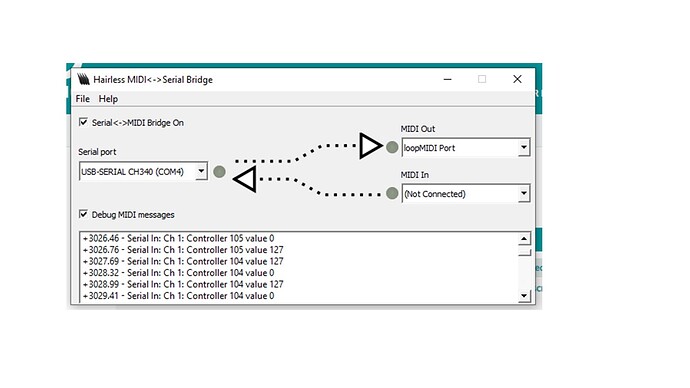Image resolution: width=690 pixels, height=388 pixels.
Task: Select log line '+3026.76' Controller 105 value 127
Action: 183,250
